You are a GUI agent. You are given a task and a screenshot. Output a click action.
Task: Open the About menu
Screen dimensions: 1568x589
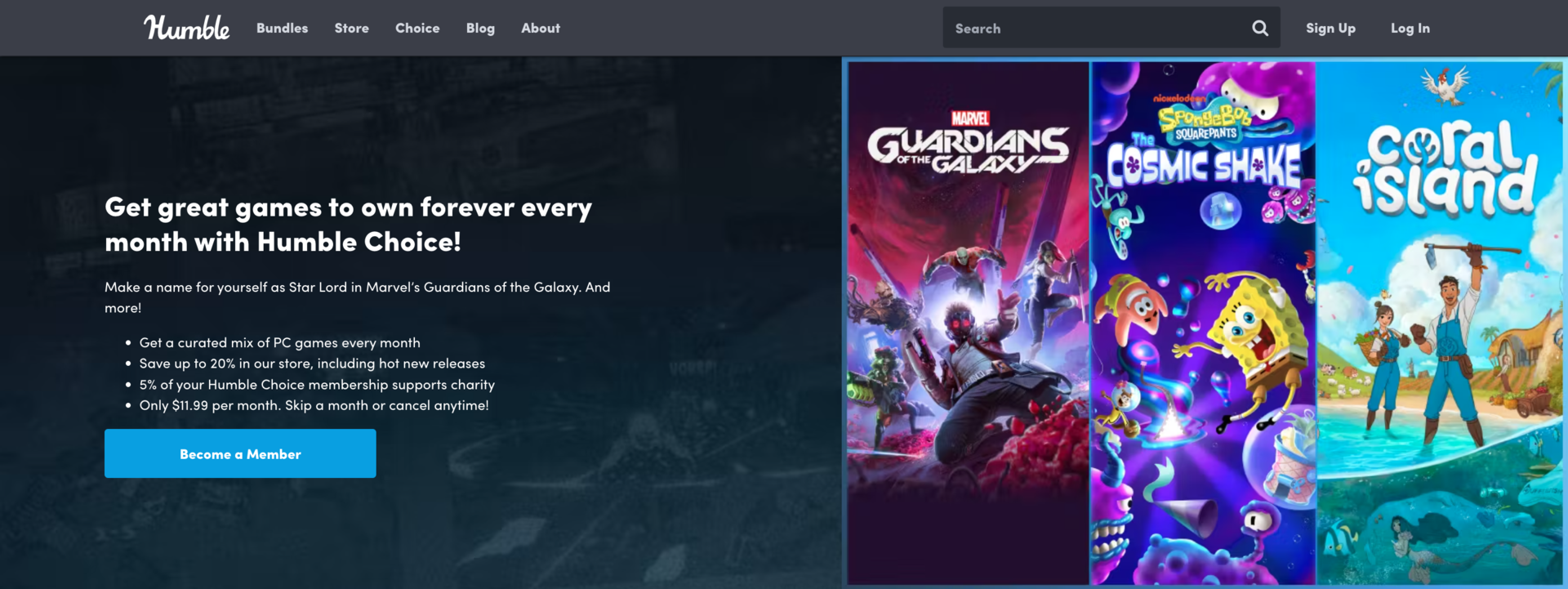click(x=541, y=28)
